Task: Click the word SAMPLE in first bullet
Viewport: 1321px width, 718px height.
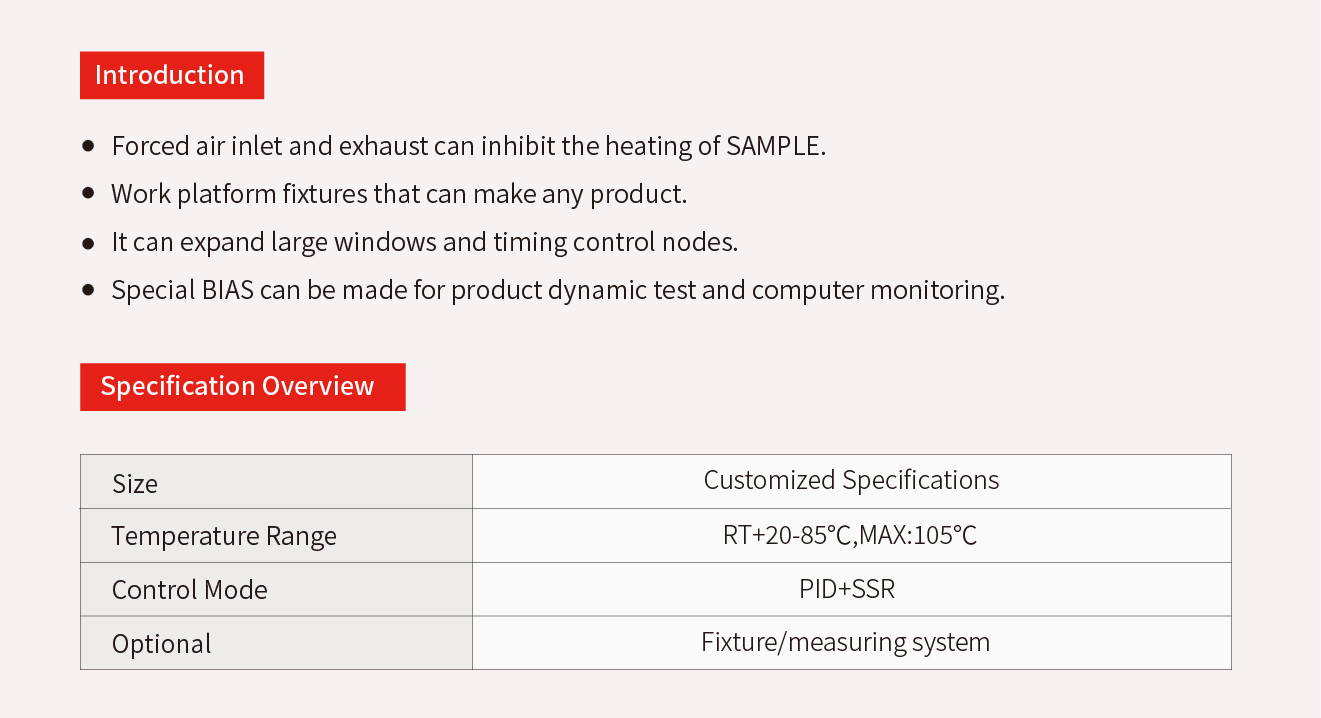Action: point(775,146)
